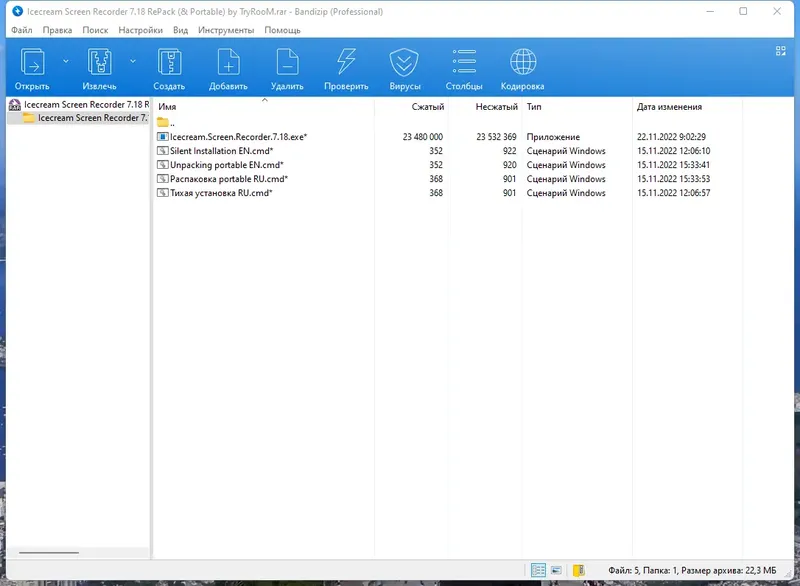Open the Настройки menu
Image resolution: width=800 pixels, height=586 pixels.
coord(140,30)
